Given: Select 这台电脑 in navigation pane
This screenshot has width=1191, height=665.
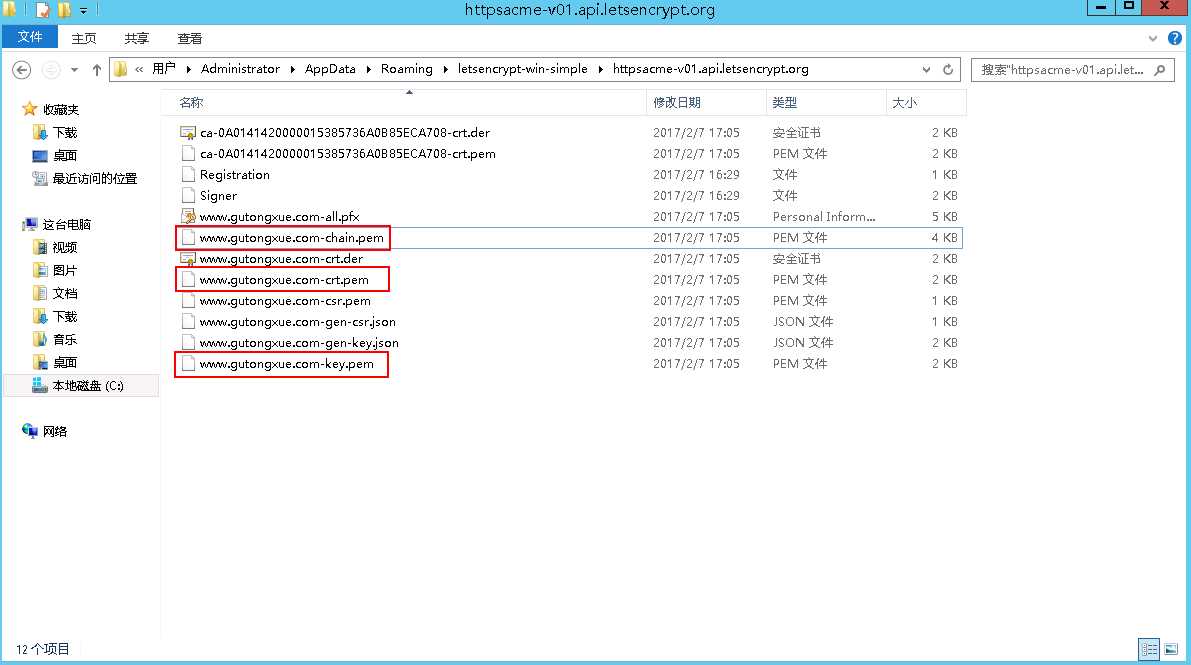Looking at the screenshot, I should pos(66,224).
